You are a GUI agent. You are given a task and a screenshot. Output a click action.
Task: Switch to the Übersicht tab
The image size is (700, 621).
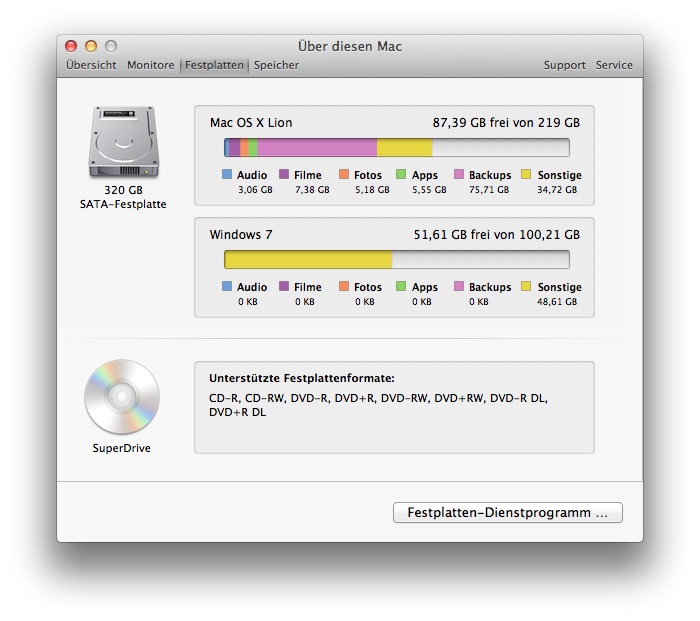91,65
